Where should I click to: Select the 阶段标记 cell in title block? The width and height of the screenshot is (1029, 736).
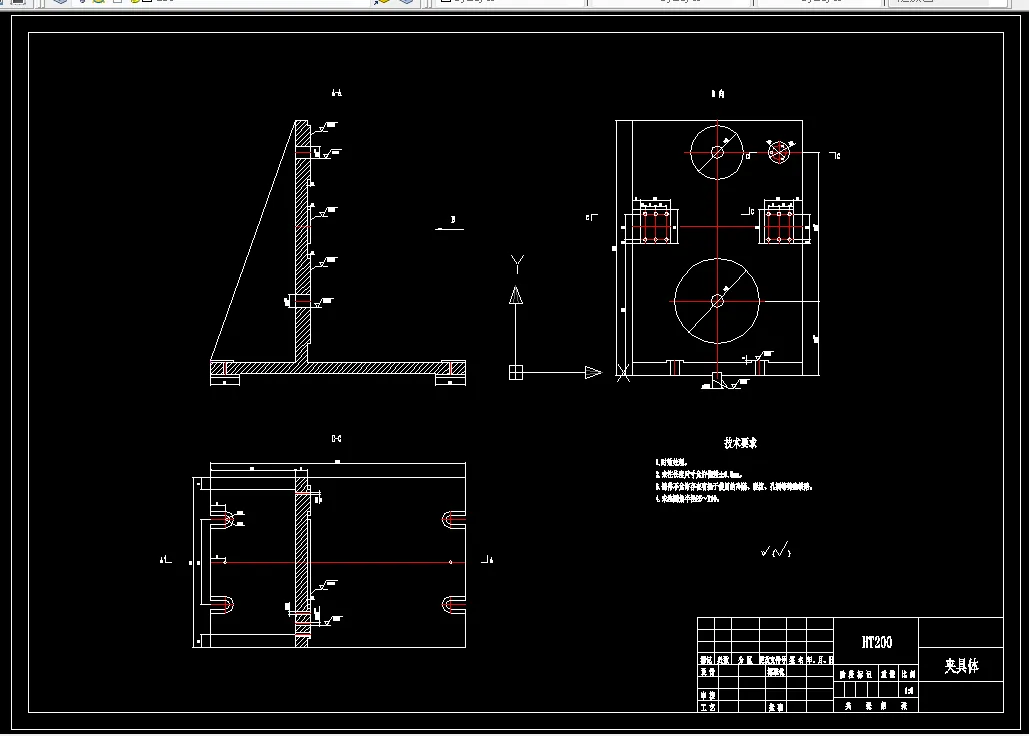[x=856, y=674]
